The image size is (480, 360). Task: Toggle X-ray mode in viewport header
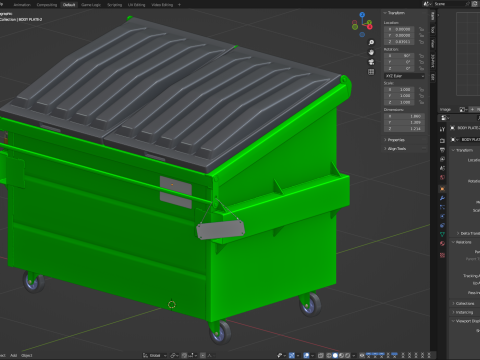point(321,355)
